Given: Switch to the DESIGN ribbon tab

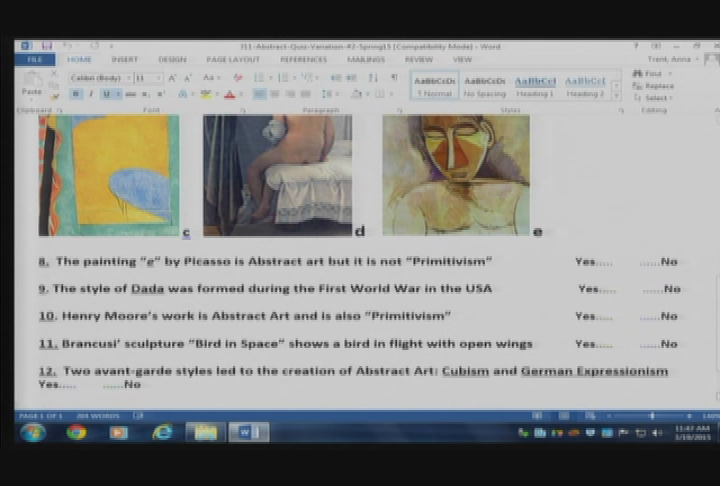Looking at the screenshot, I should (x=172, y=60).
